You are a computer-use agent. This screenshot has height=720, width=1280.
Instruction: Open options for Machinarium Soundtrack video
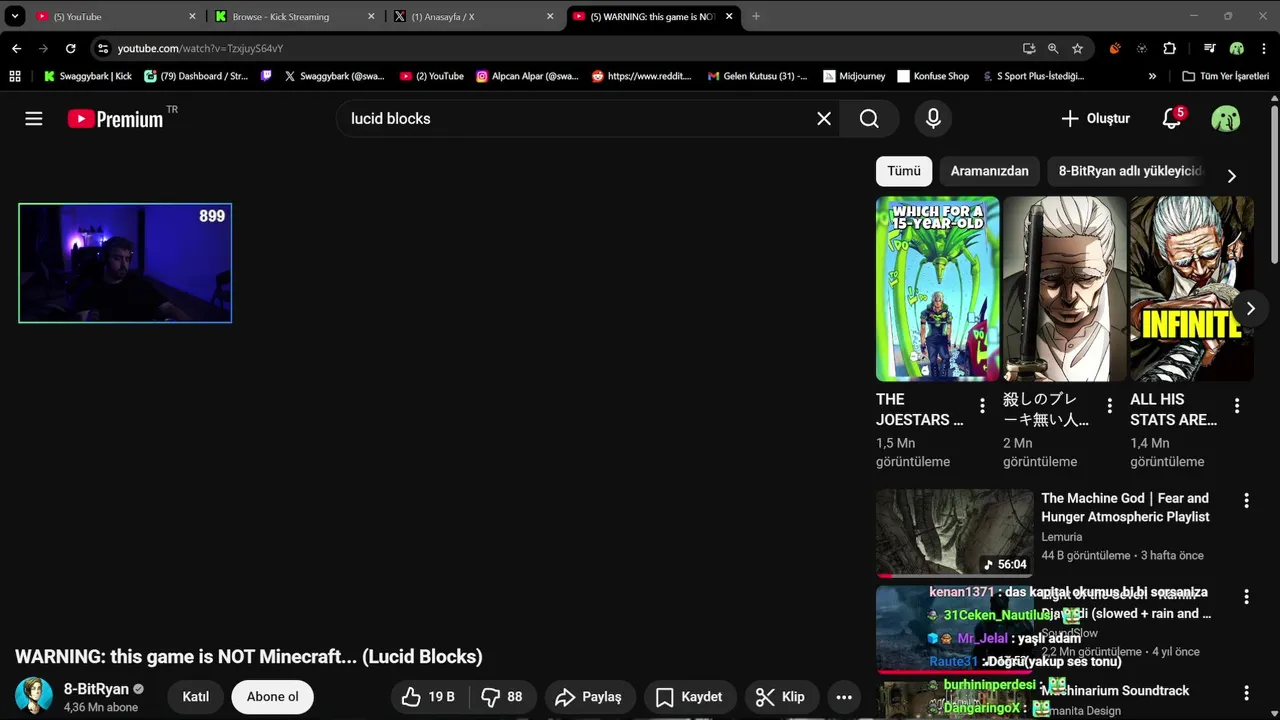pos(1246,693)
